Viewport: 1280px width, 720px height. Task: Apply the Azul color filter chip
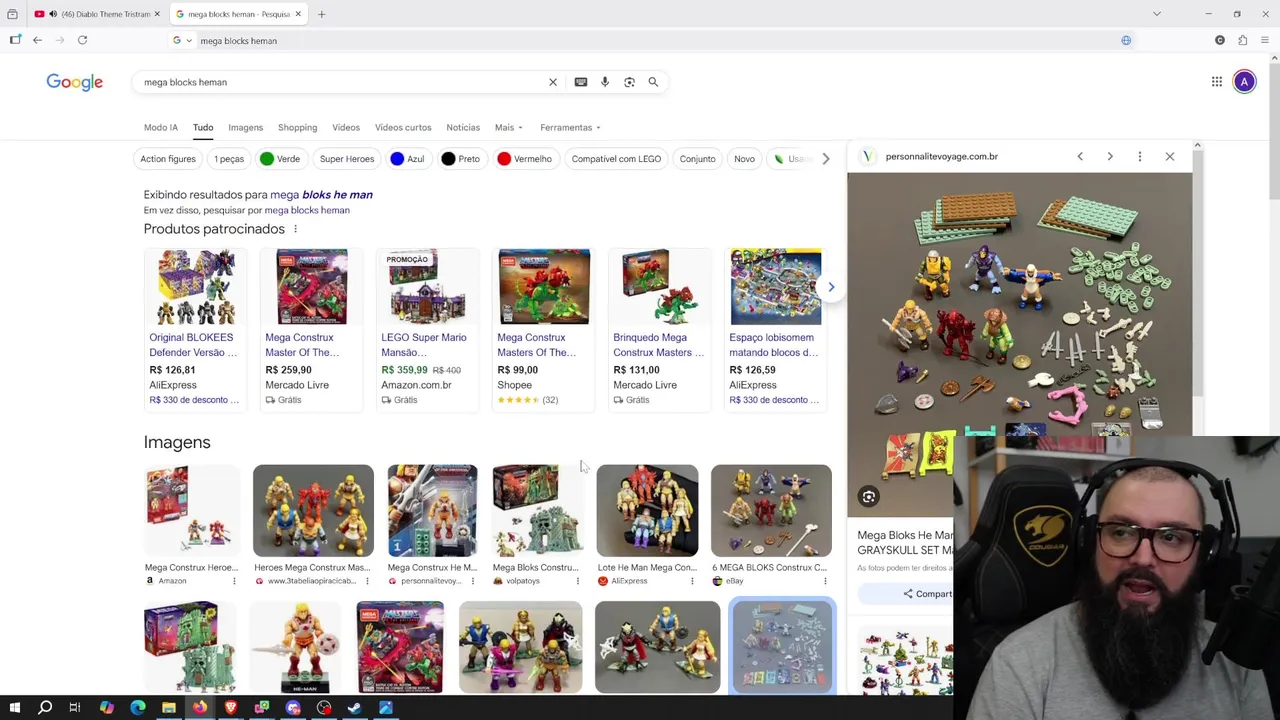click(407, 159)
